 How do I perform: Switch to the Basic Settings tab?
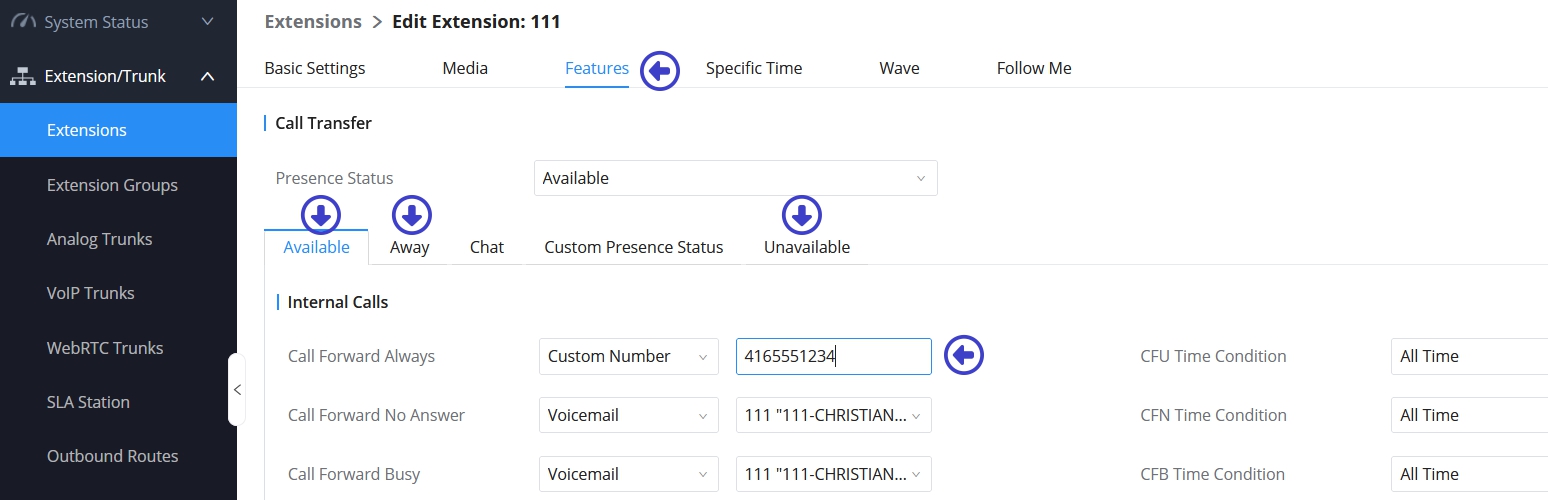[x=315, y=68]
